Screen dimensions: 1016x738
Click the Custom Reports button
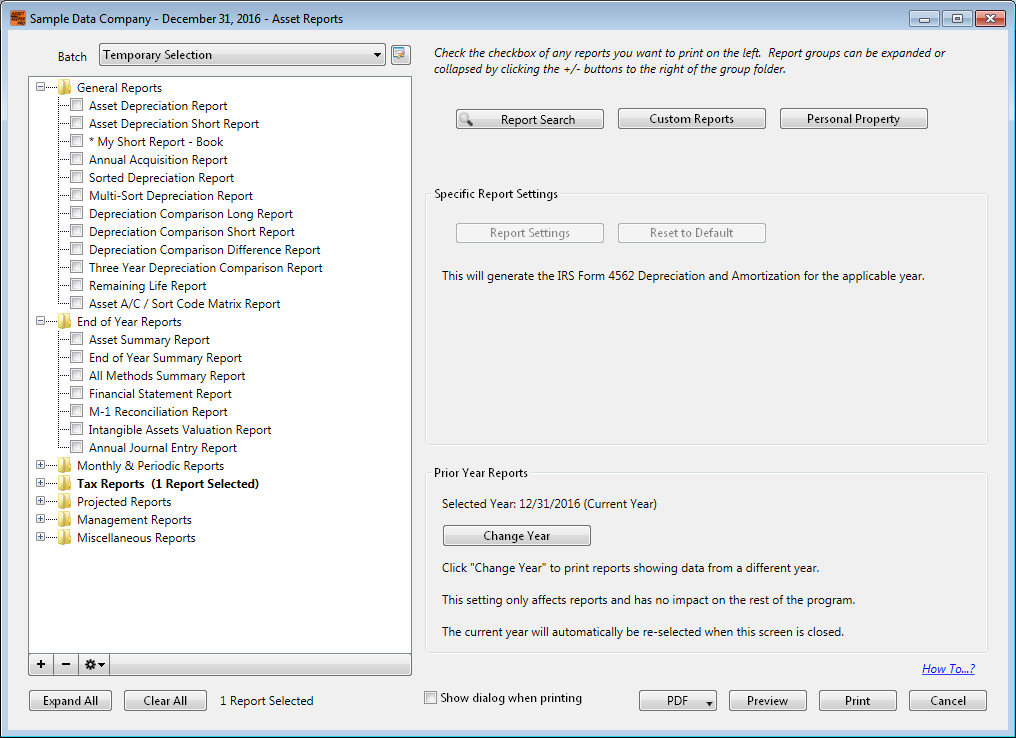pos(691,119)
